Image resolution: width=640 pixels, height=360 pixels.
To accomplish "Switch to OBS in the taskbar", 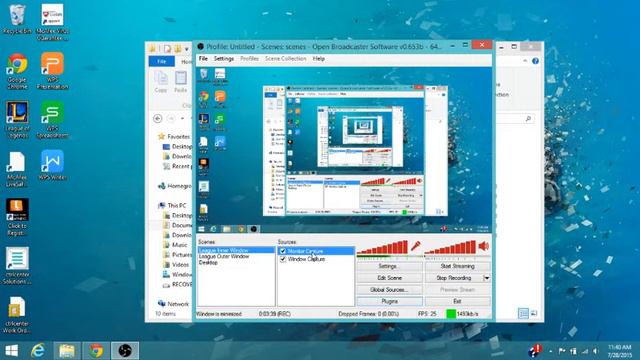I will [125, 351].
